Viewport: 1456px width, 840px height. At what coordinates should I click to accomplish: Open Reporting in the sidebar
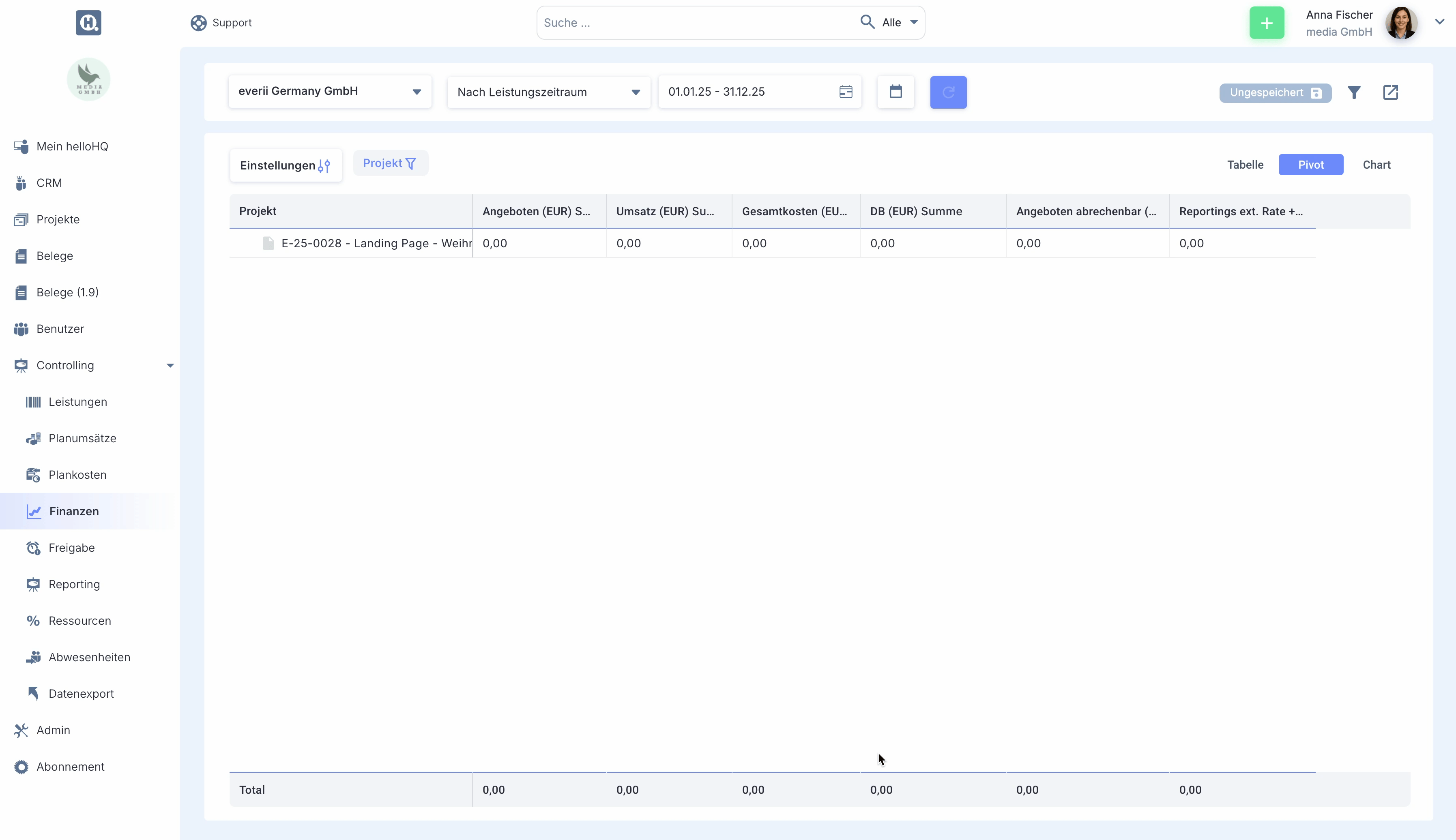(x=74, y=584)
